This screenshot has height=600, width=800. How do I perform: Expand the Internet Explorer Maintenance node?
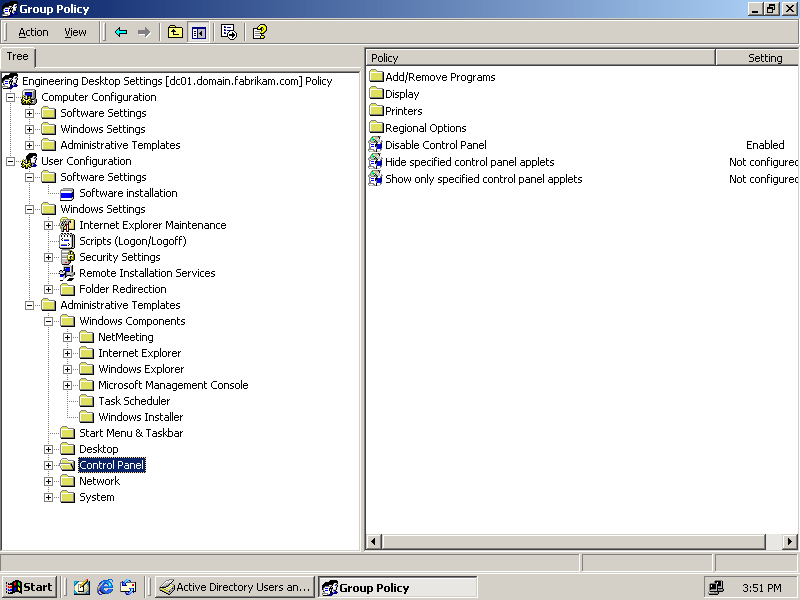pos(49,225)
